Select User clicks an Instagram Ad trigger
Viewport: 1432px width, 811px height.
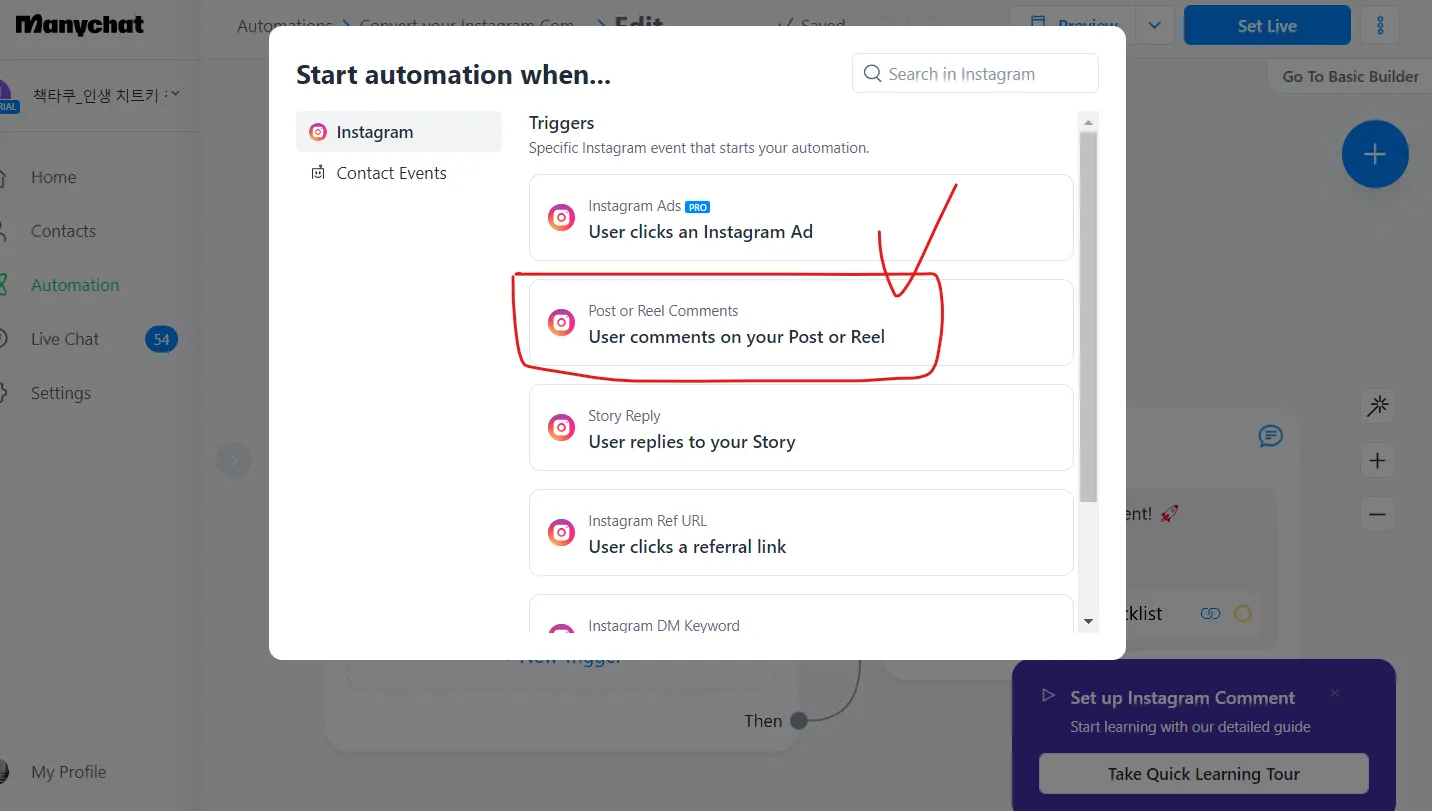(801, 218)
